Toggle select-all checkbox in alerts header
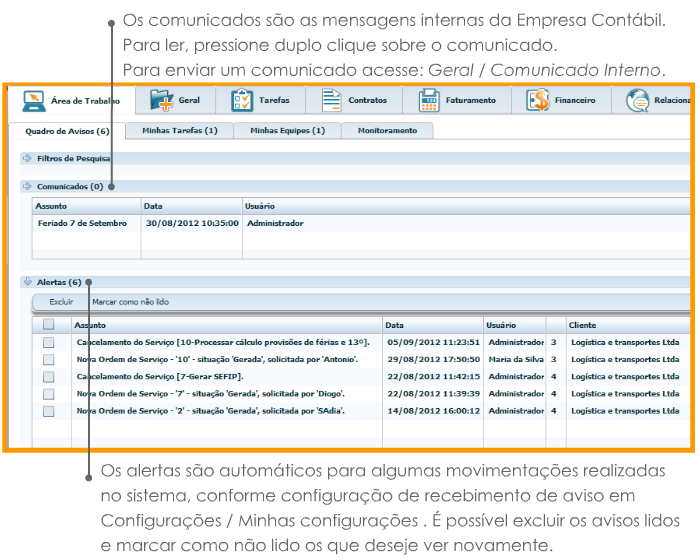 coord(49,324)
